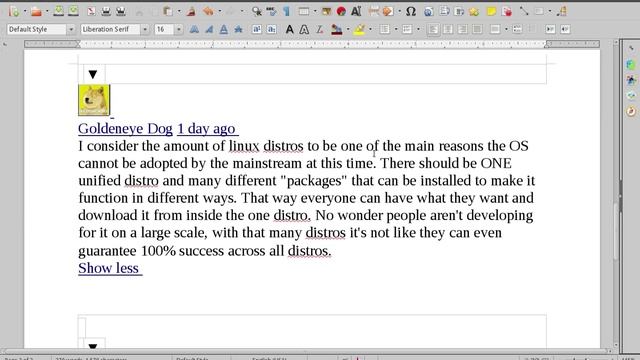Apply superscript formatting
This screenshot has width=640, height=360.
257,29
